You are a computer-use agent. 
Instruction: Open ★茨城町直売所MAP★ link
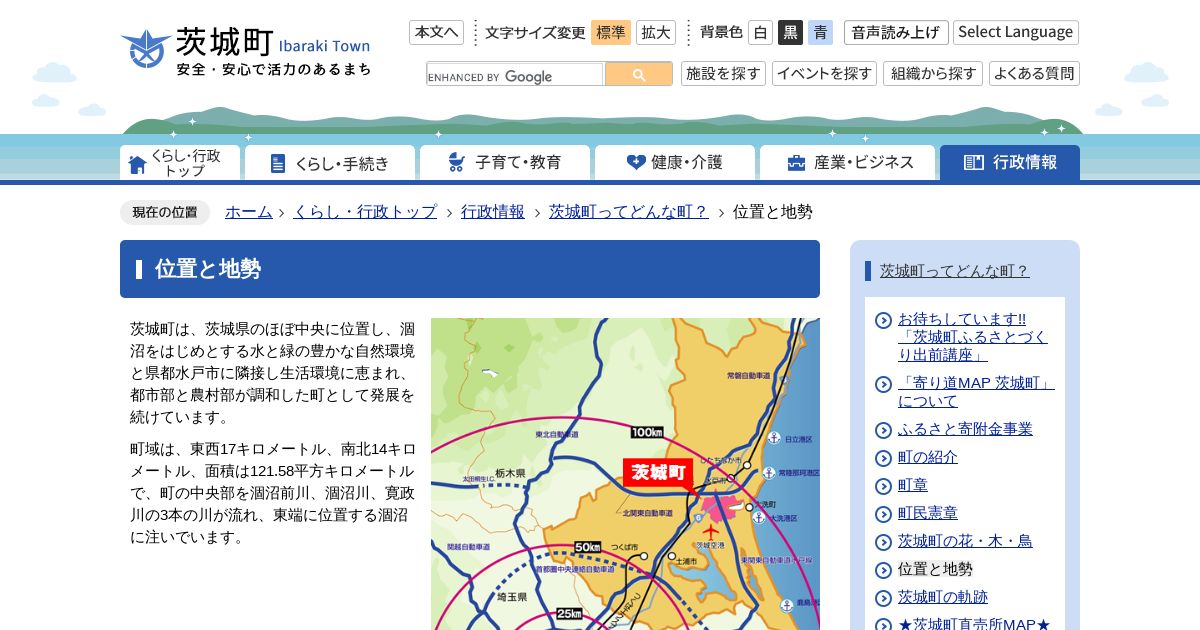pyautogui.click(x=974, y=624)
